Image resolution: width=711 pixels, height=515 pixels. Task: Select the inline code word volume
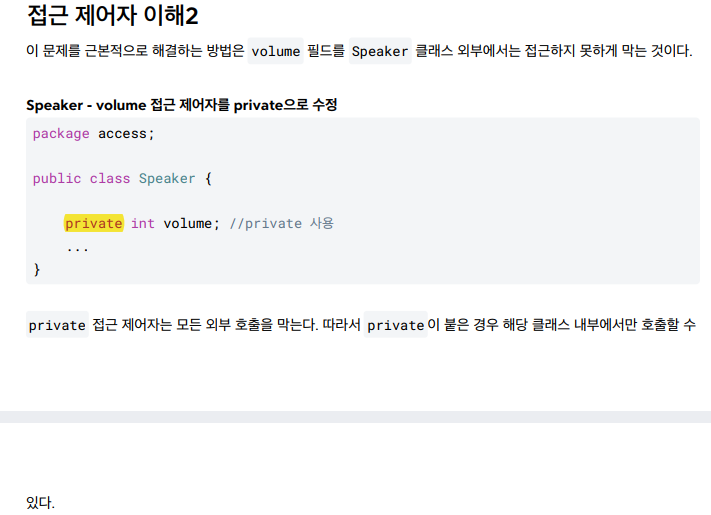tap(276, 51)
